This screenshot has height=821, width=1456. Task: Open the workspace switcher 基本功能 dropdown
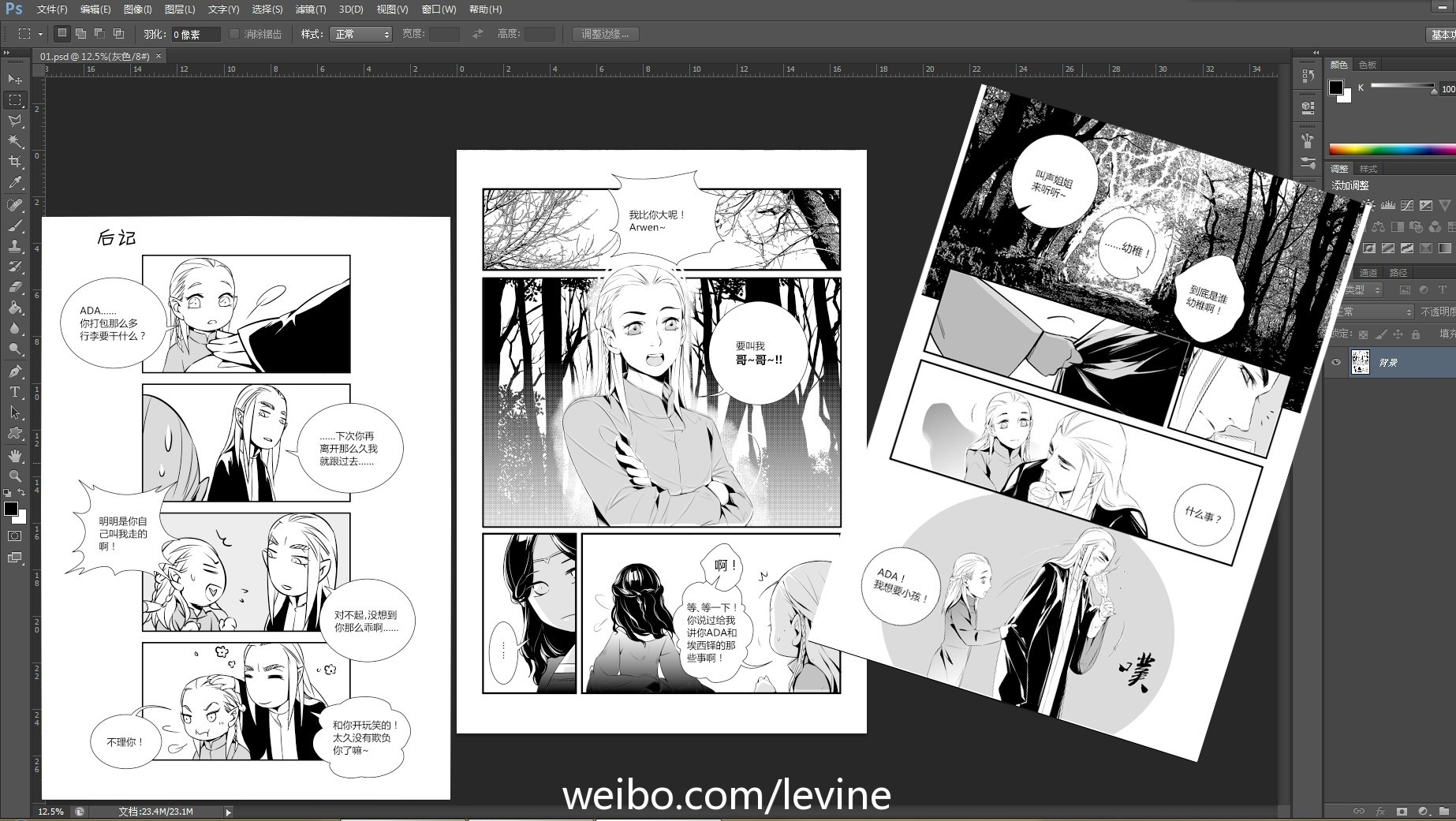click(x=1443, y=34)
